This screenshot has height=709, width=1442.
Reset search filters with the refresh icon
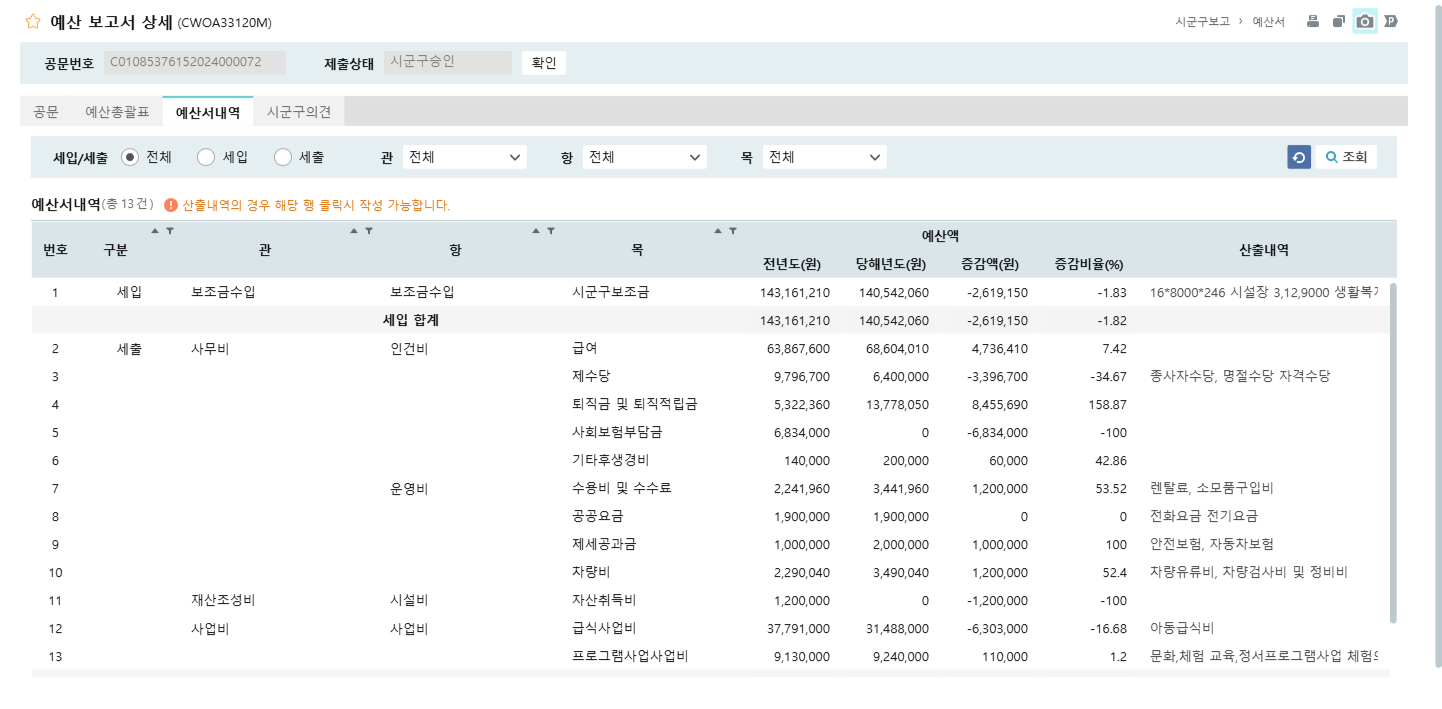point(1299,157)
